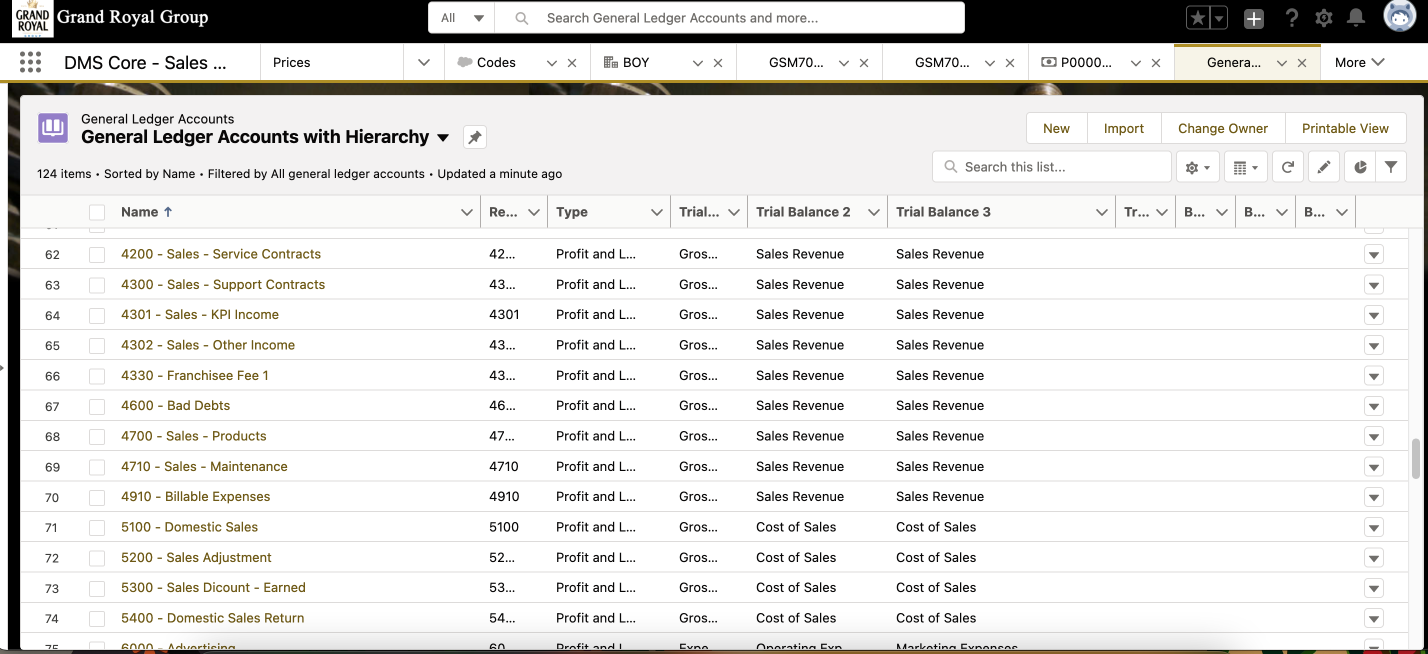
Task: Open the filters funnel icon
Action: click(1391, 167)
